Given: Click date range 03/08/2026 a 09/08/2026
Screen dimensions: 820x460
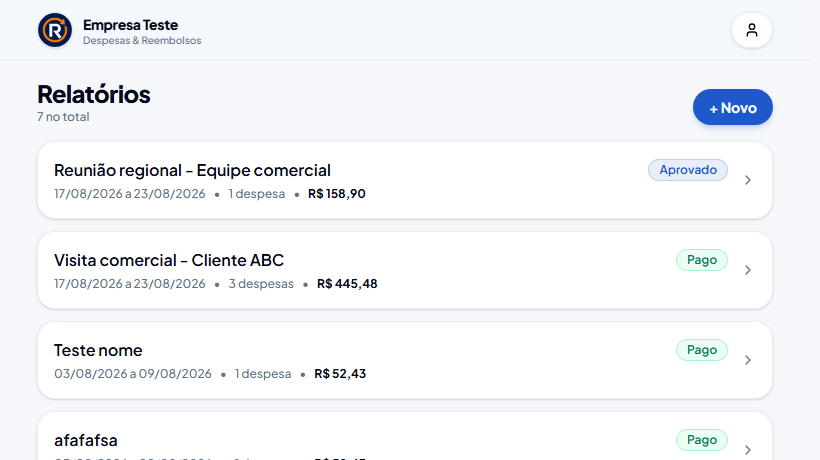Looking at the screenshot, I should click(x=133, y=374).
